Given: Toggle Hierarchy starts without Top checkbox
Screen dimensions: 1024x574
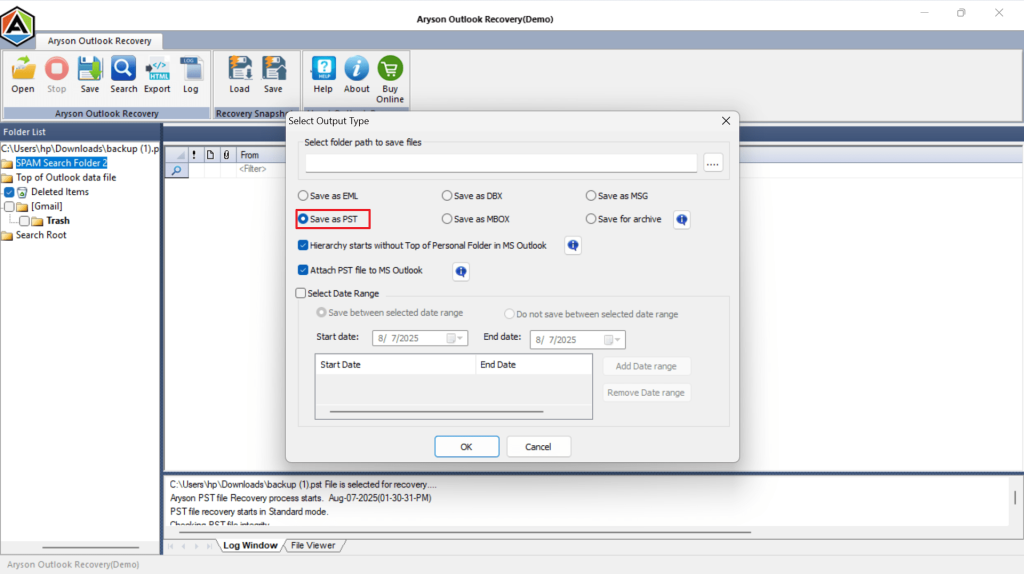Looking at the screenshot, I should [303, 246].
